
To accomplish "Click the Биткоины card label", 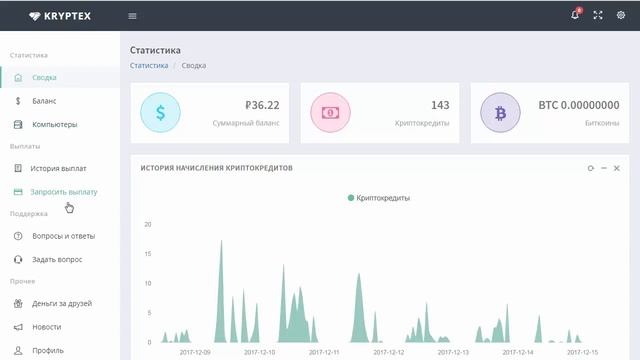I will (602, 123).
